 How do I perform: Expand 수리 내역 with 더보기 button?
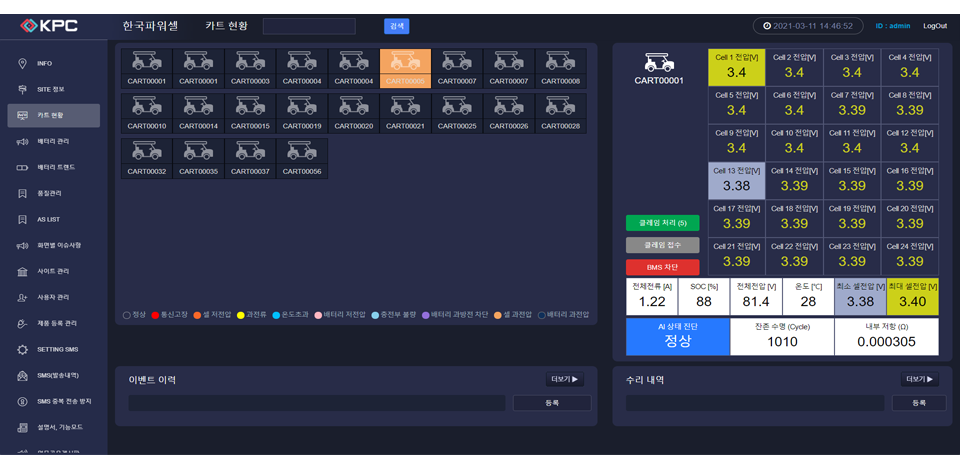(920, 380)
